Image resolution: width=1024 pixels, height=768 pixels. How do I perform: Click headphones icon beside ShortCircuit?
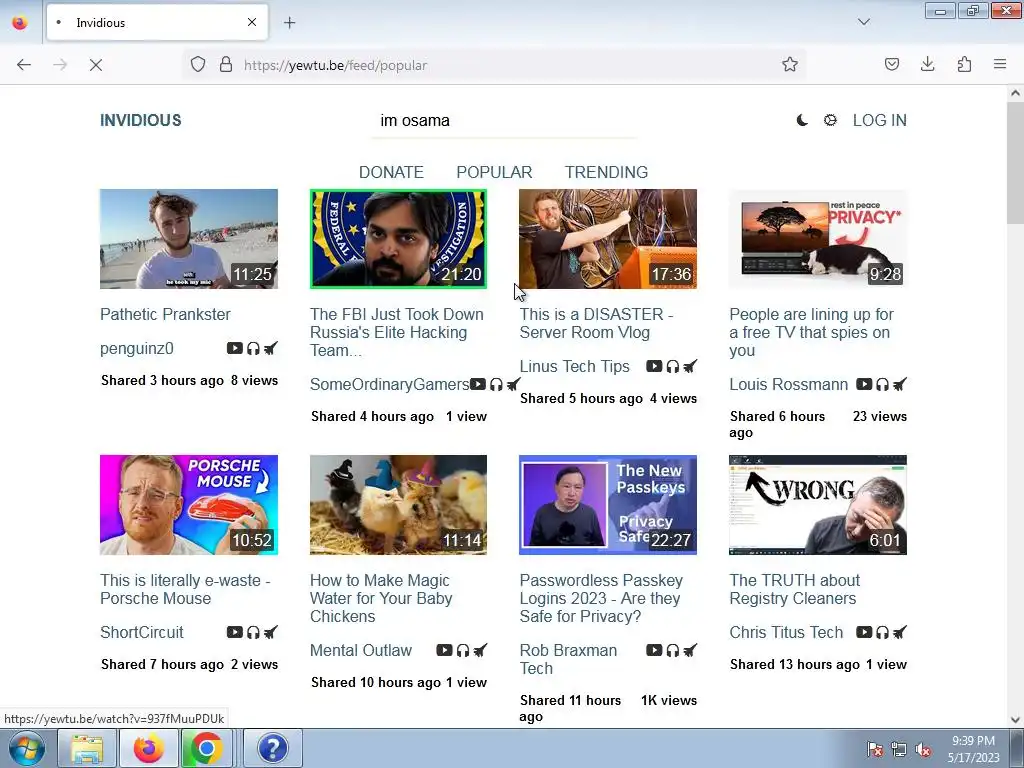click(253, 632)
